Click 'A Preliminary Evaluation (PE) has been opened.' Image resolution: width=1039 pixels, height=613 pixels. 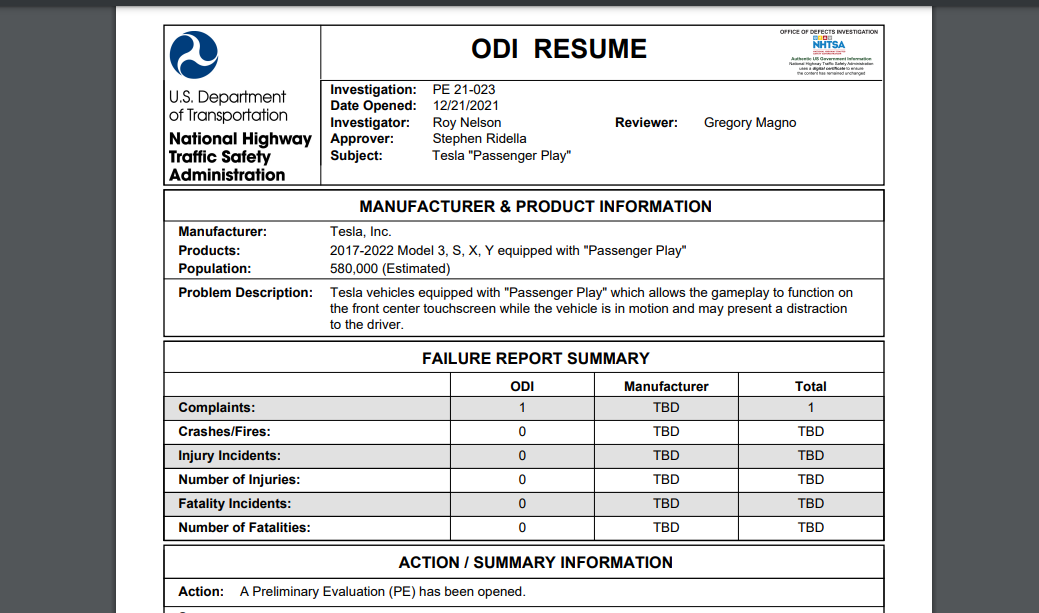tap(382, 591)
